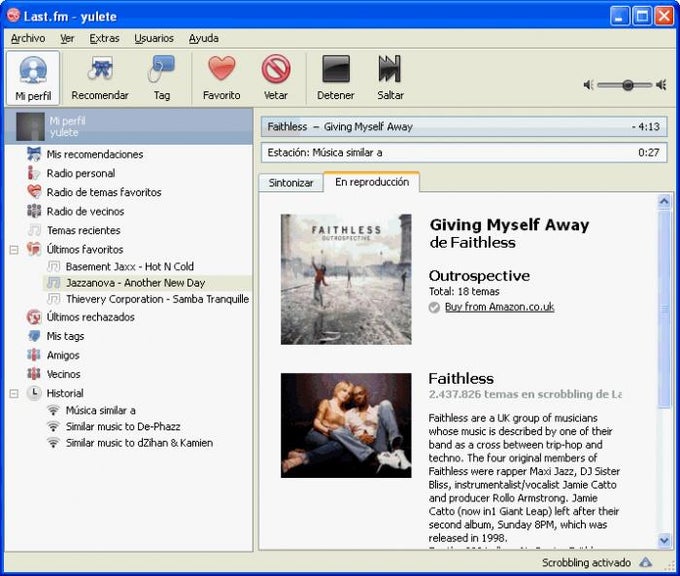Screen dimensions: 680x576
Task: Click the Estación progress bar
Action: (x=464, y=152)
